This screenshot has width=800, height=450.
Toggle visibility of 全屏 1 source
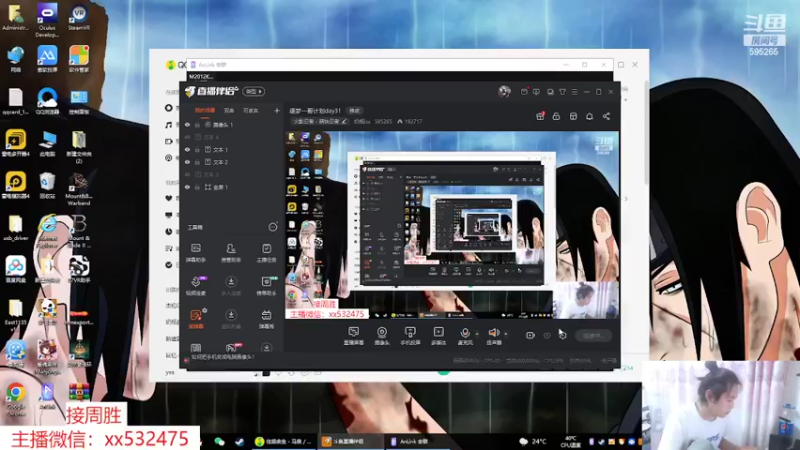point(187,187)
